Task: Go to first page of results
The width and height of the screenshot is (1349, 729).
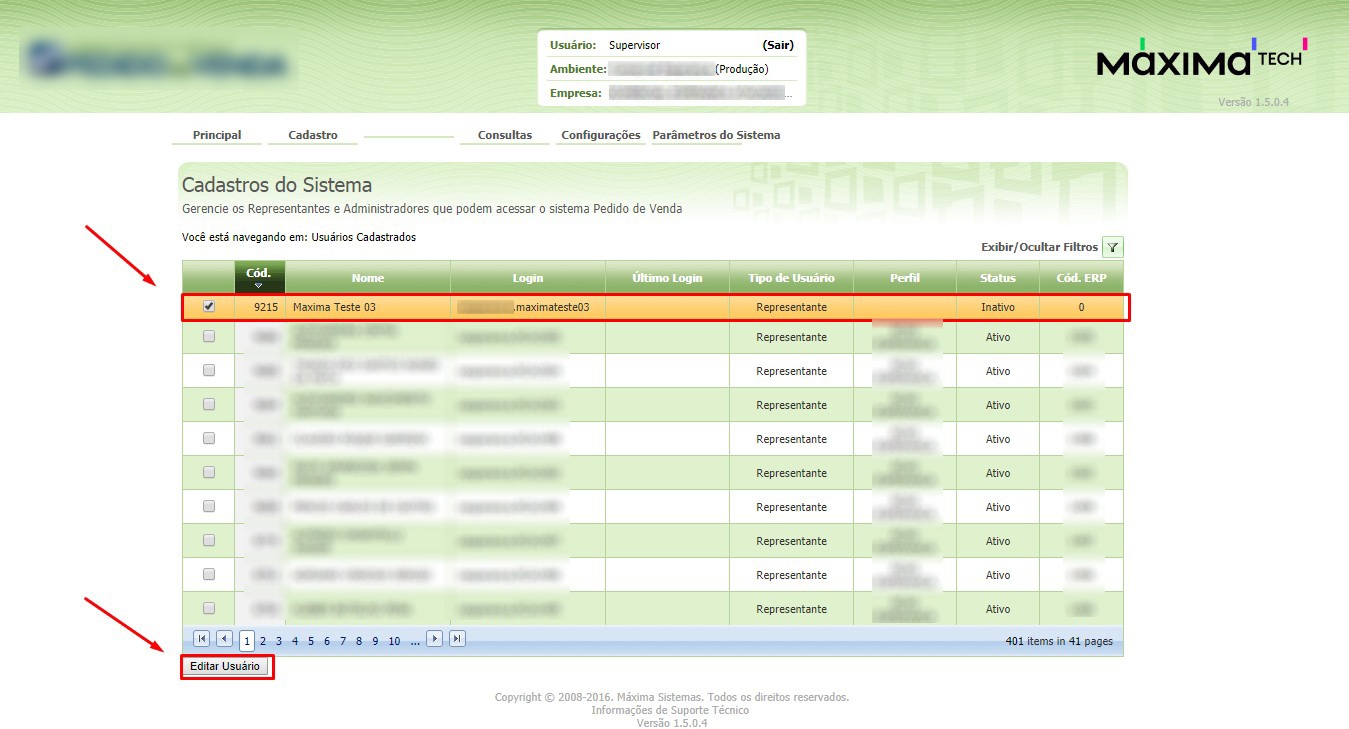Action: click(x=201, y=639)
